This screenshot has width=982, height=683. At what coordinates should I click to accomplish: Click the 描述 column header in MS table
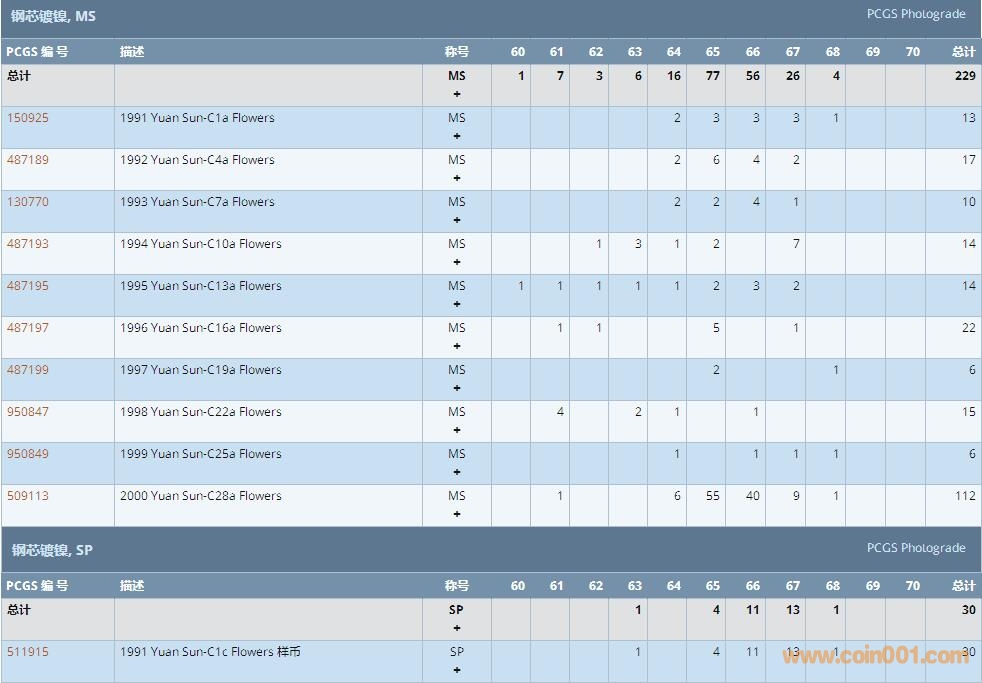coord(132,52)
